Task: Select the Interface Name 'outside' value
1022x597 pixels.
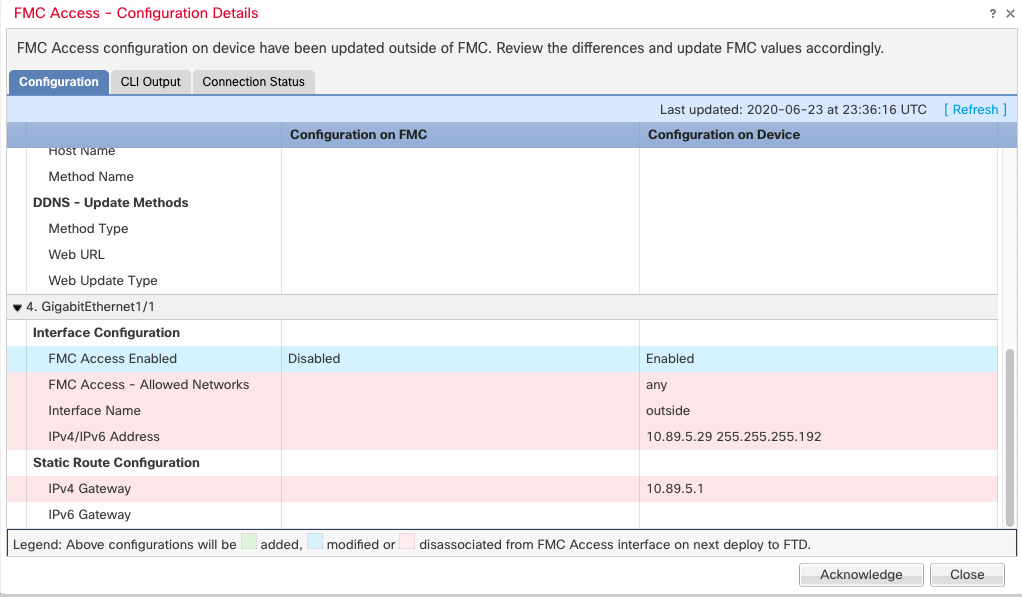Action: (x=667, y=411)
